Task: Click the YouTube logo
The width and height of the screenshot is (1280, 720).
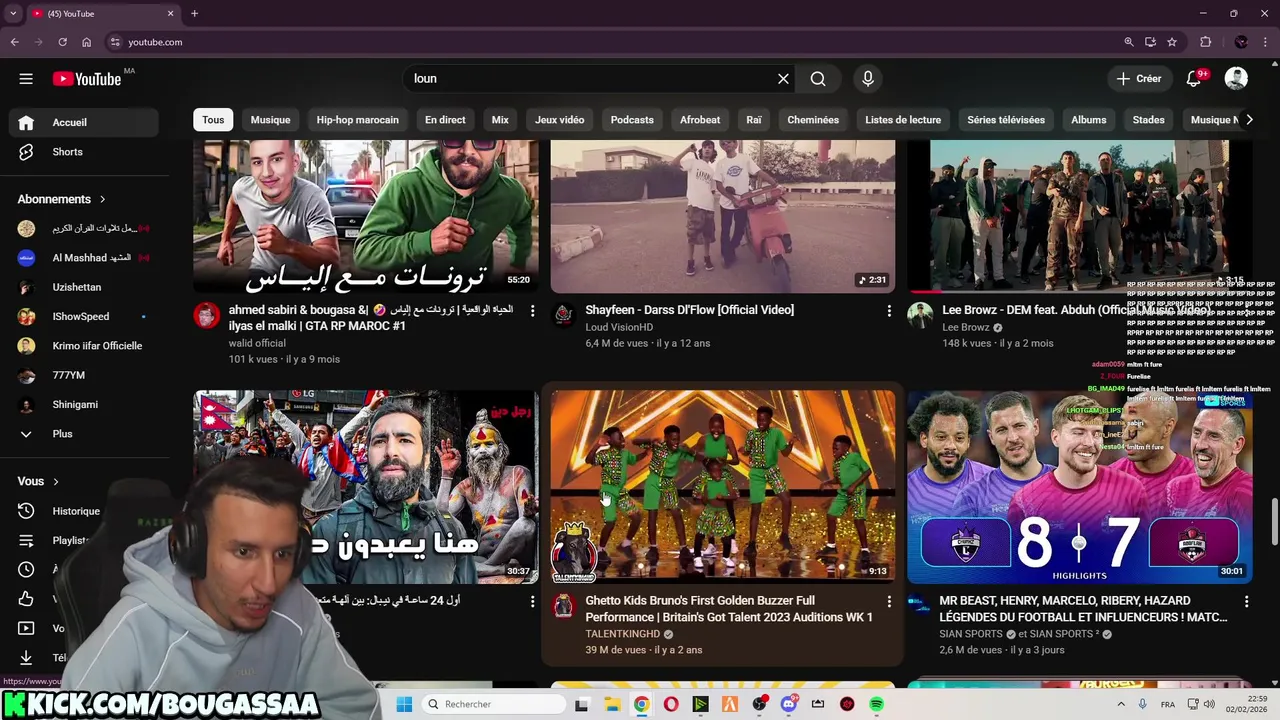Action: click(87, 79)
